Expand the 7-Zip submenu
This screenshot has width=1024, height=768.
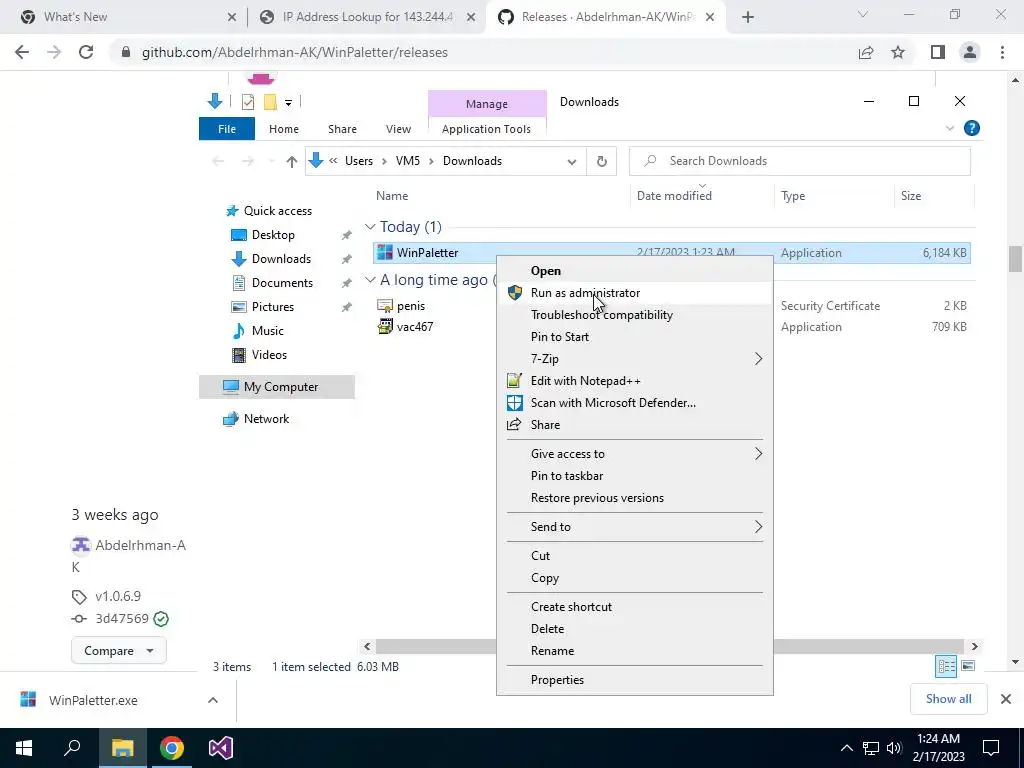coord(635,359)
